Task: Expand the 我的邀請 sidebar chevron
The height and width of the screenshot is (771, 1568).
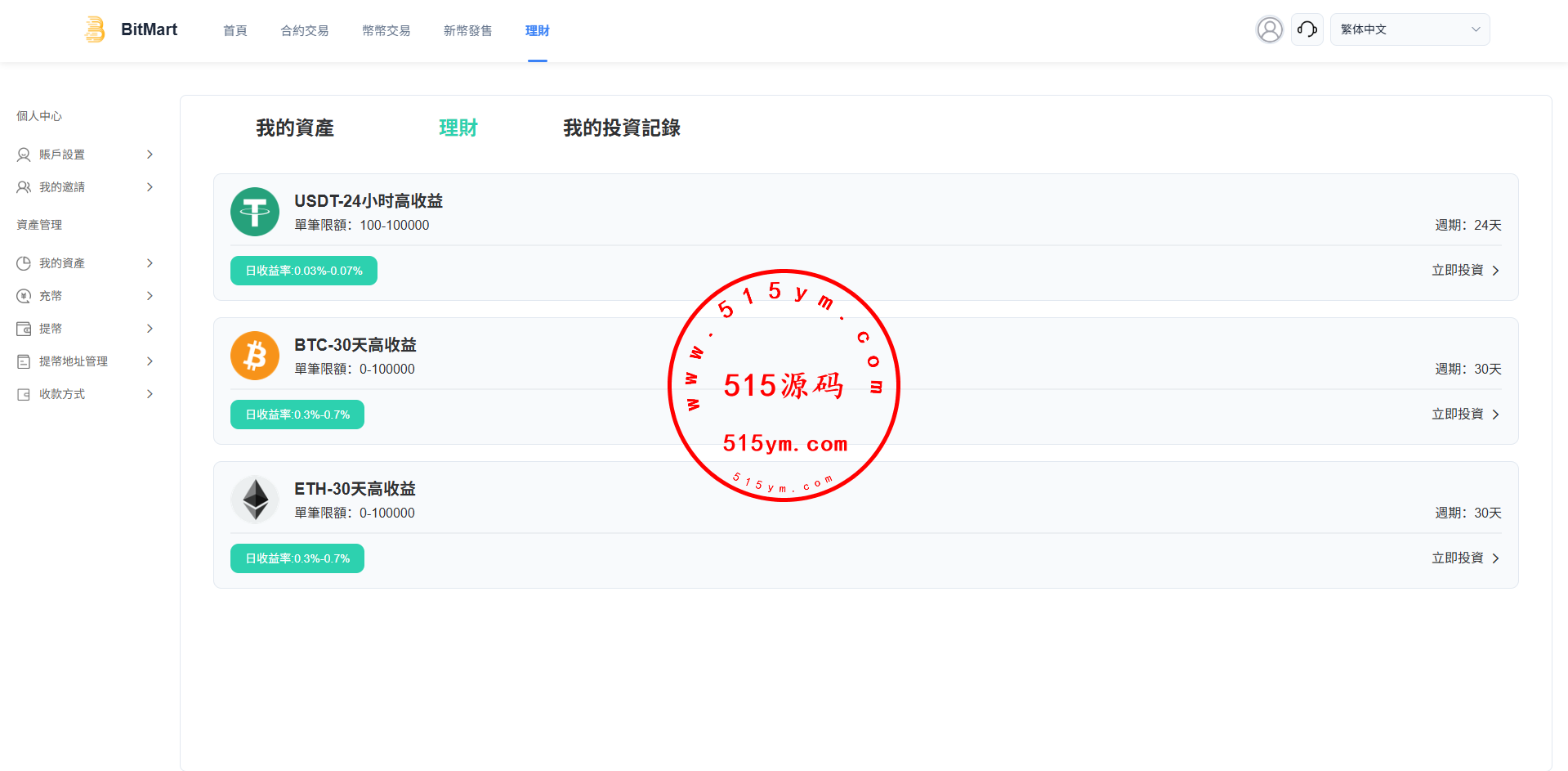Action: coord(150,187)
